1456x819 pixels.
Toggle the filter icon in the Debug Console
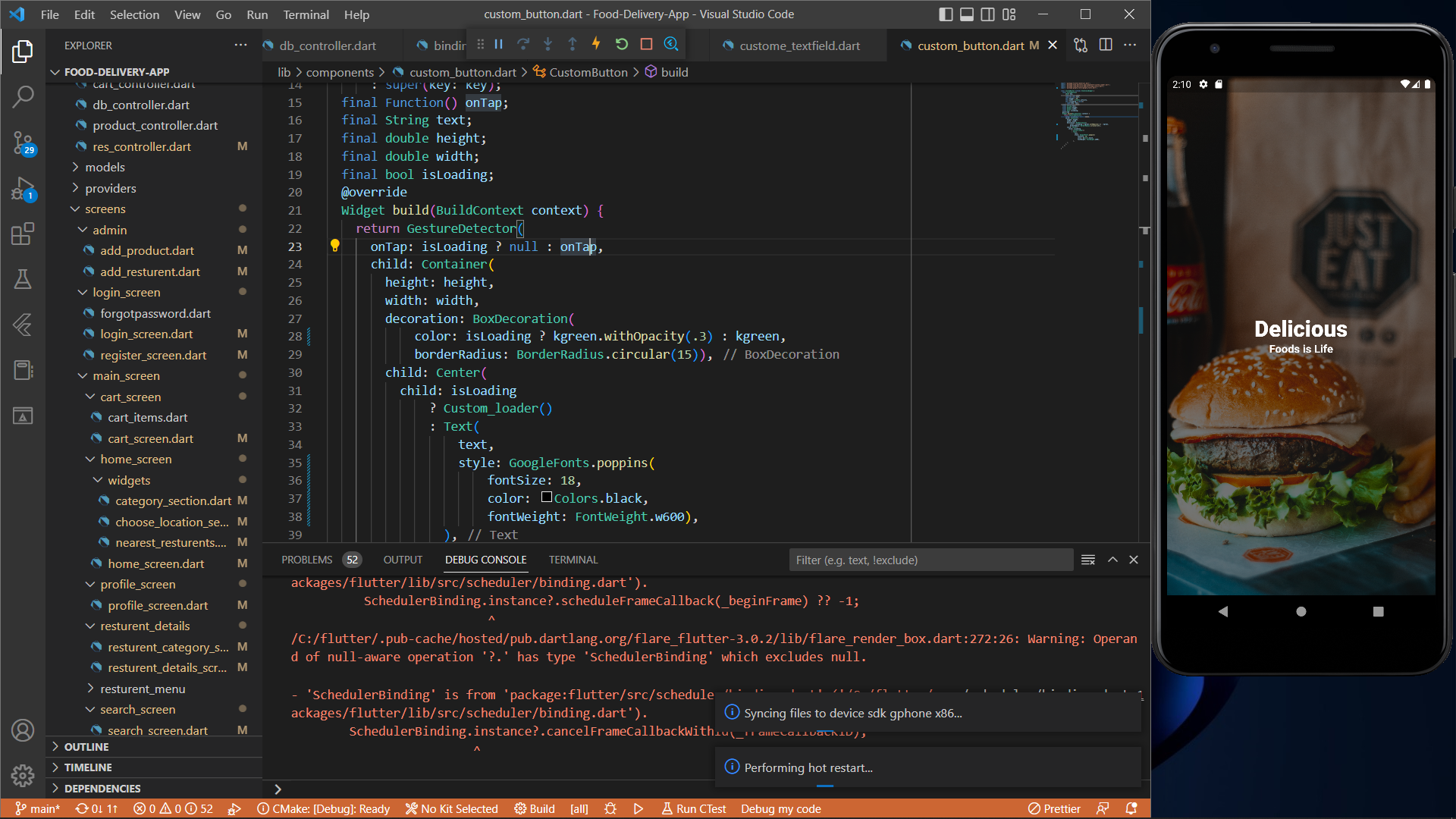tap(1088, 560)
